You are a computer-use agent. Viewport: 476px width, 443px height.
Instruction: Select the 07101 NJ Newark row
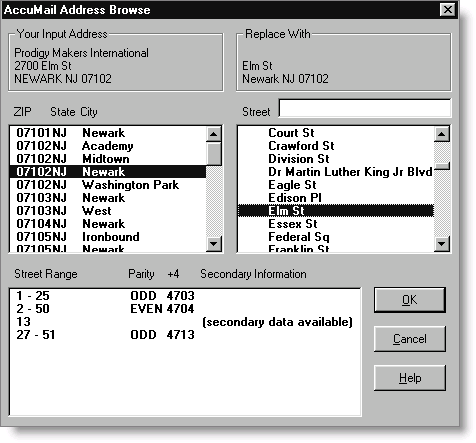108,133
